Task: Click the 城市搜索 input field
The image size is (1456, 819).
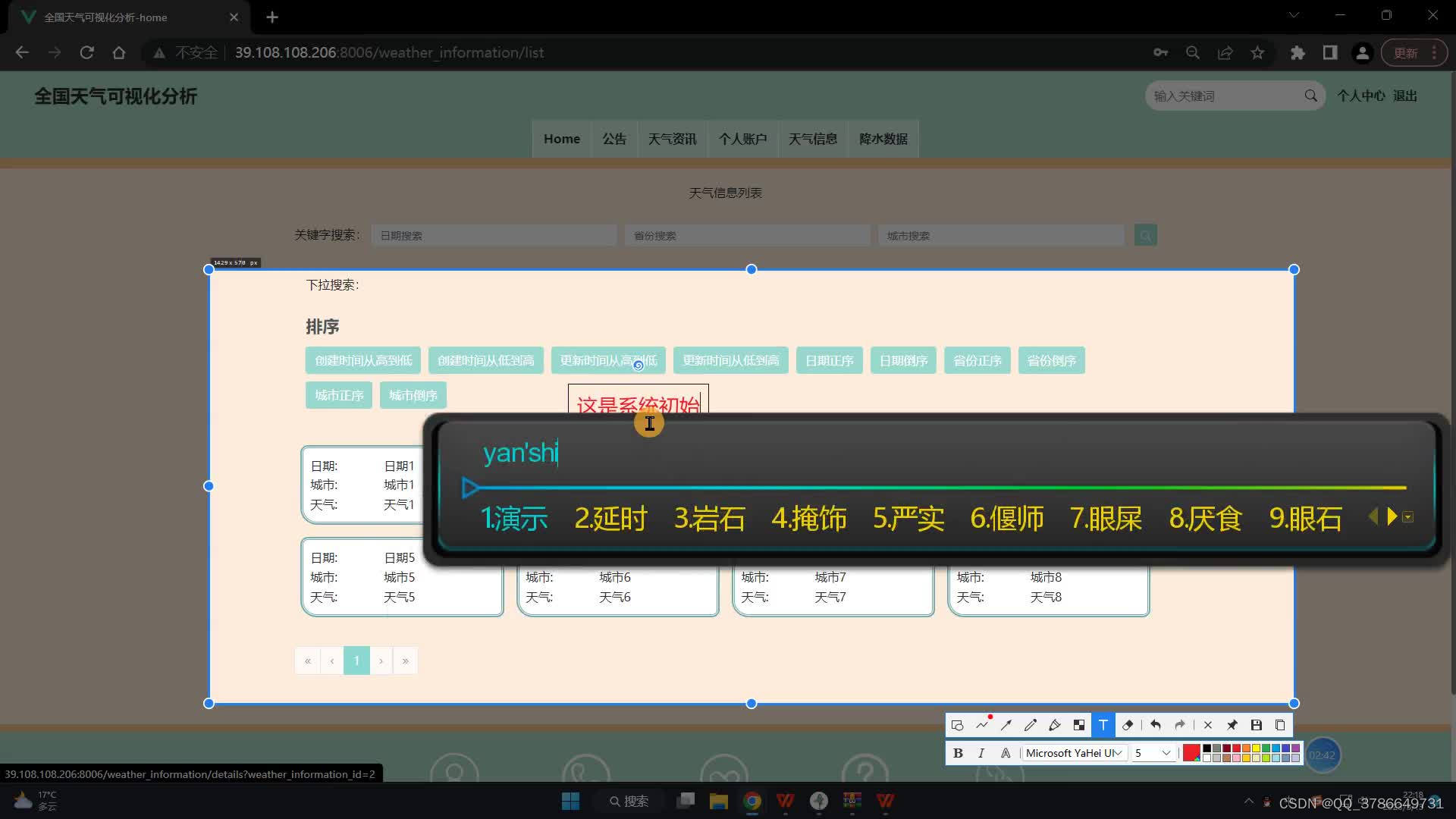Action: coord(1001,236)
